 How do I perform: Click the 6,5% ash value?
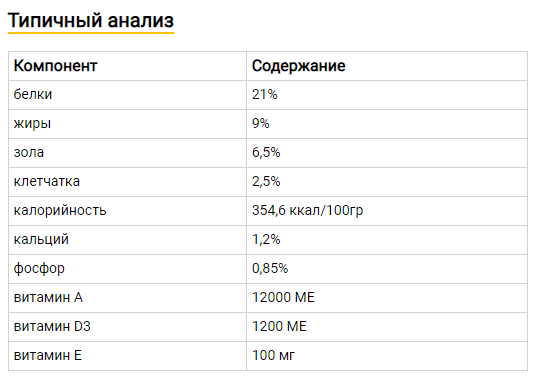pyautogui.click(x=266, y=153)
